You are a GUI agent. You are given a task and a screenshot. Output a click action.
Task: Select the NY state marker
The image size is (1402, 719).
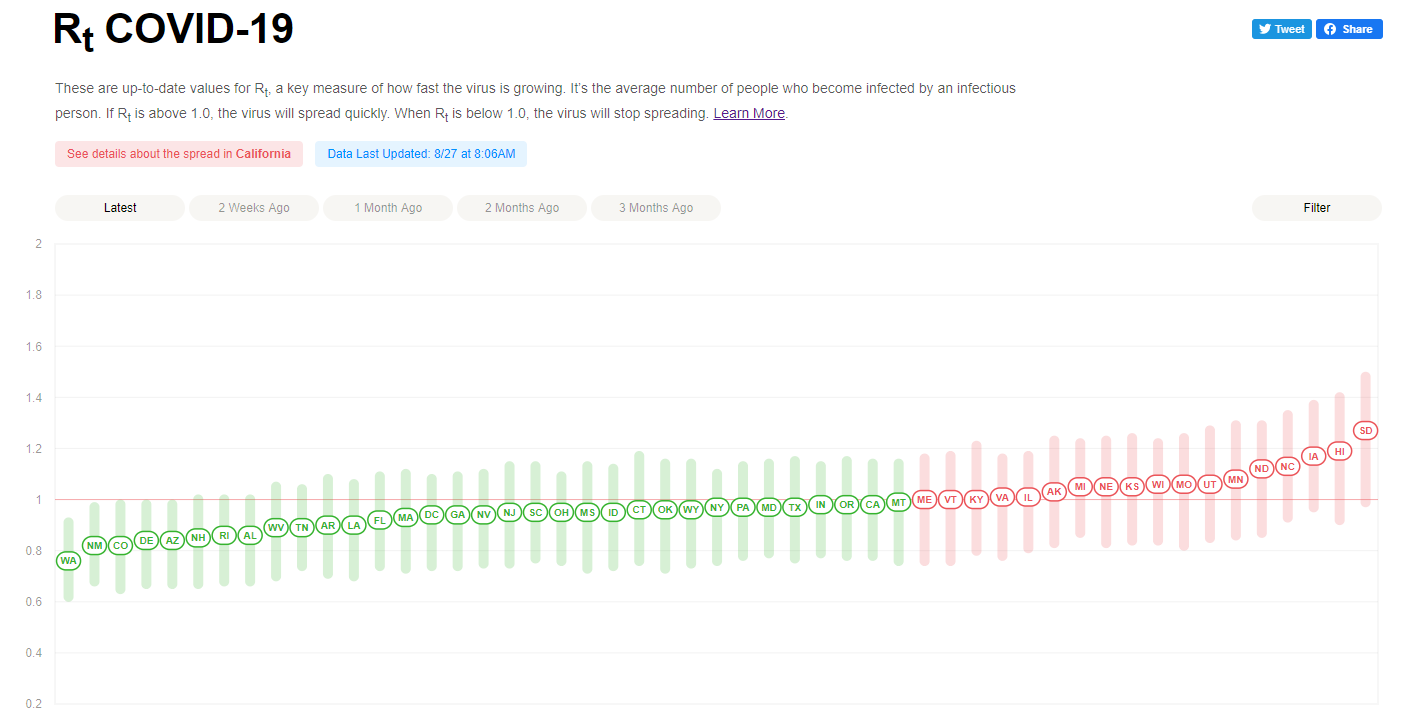717,507
